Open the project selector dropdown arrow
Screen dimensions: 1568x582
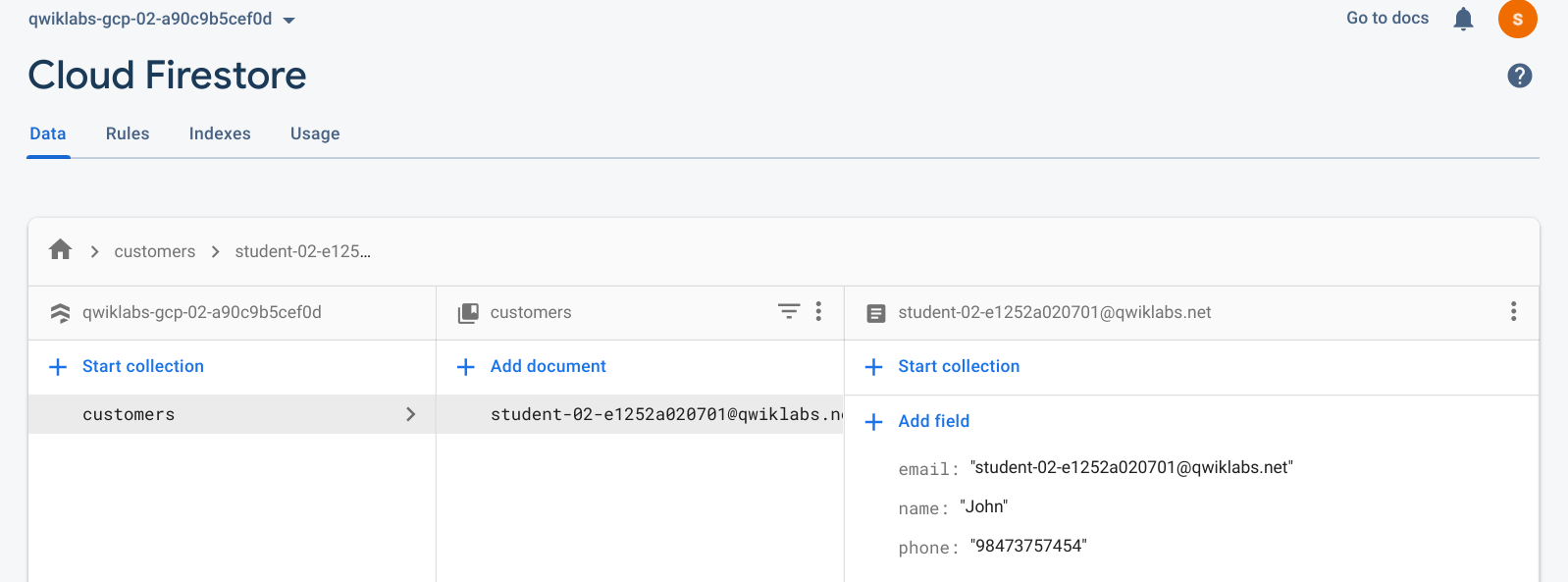[x=288, y=20]
